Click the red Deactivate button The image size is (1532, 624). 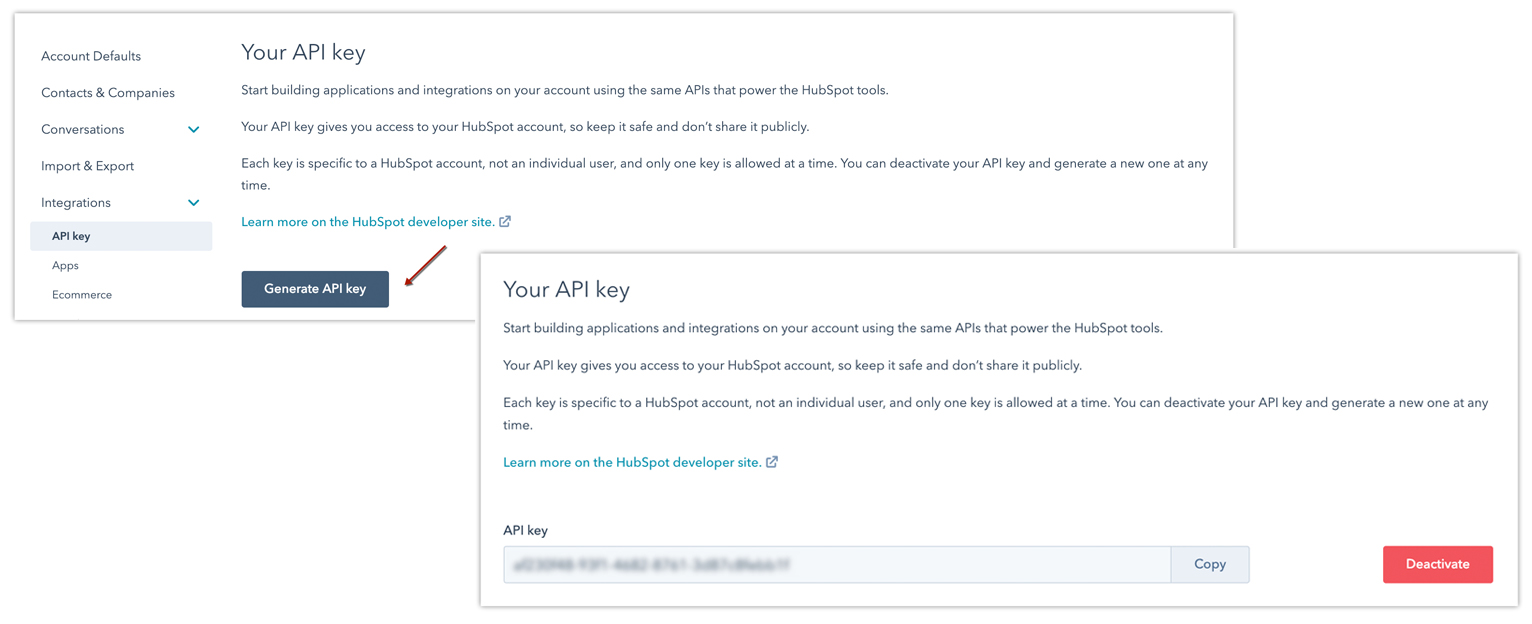click(1437, 564)
